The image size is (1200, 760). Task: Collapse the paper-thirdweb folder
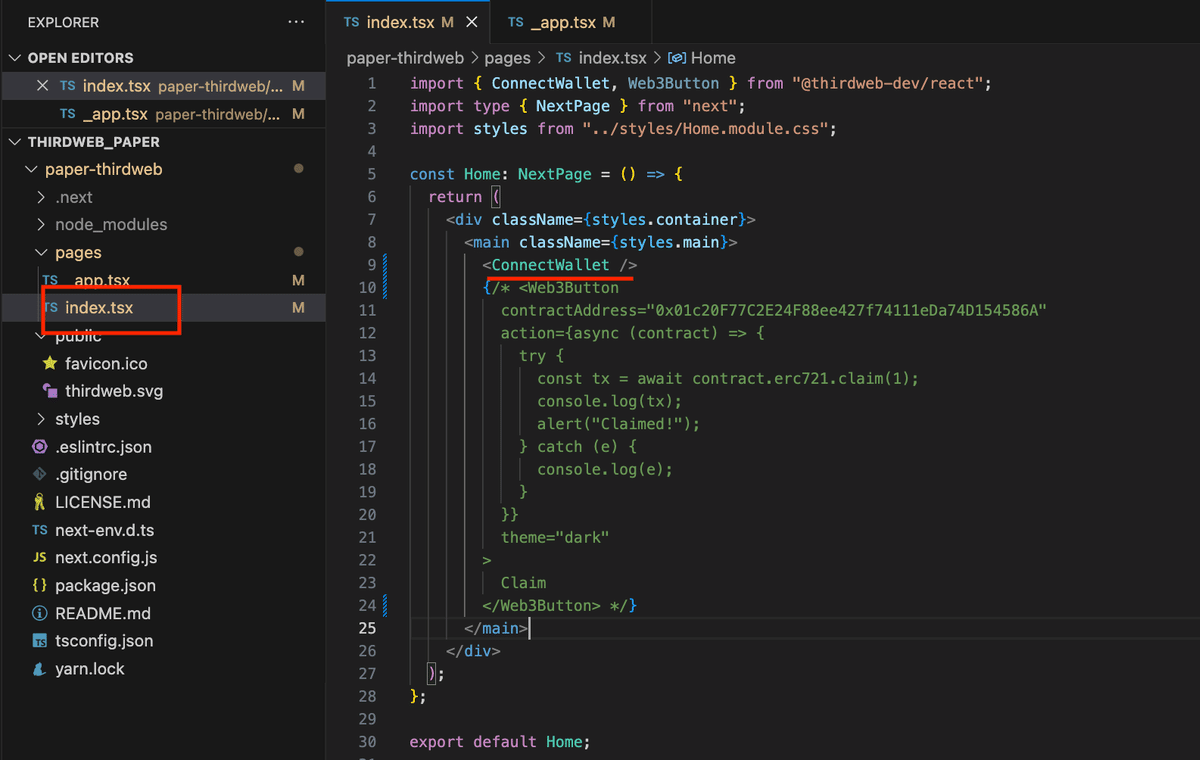32,169
